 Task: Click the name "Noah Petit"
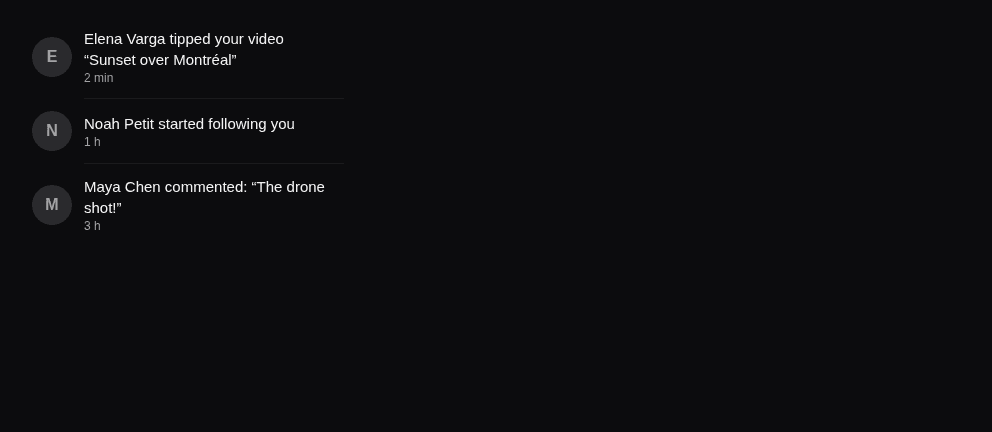119,124
